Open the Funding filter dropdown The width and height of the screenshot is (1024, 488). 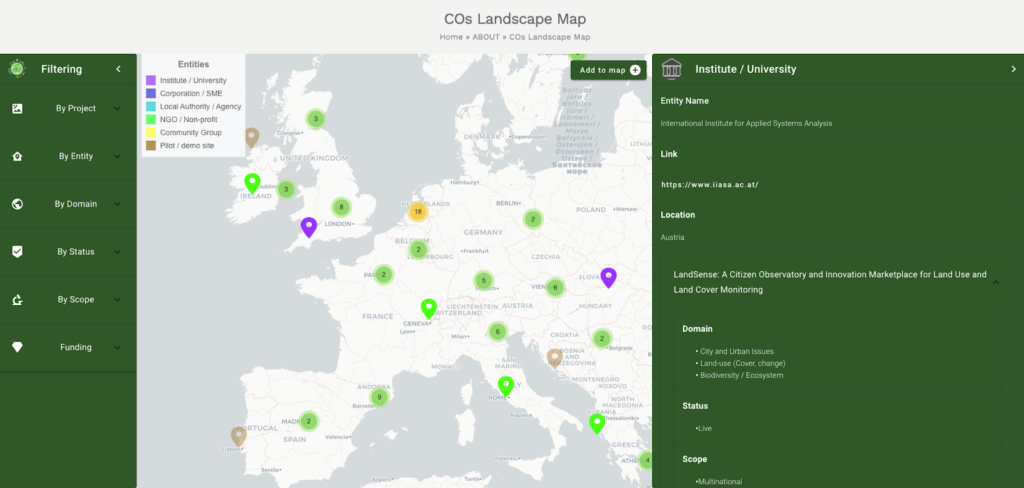(x=117, y=347)
